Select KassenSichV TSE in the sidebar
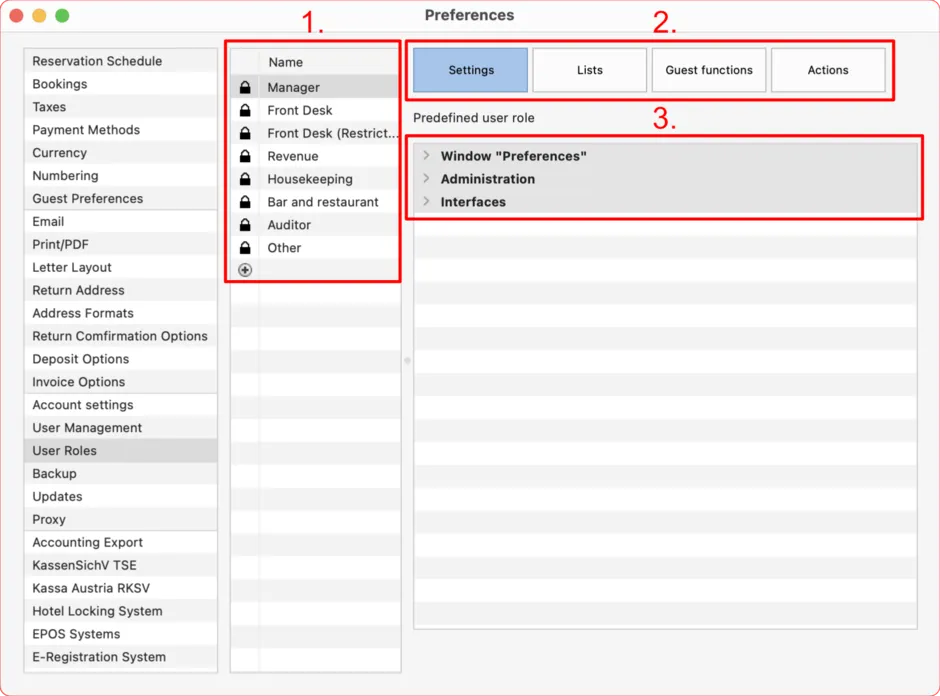The width and height of the screenshot is (940, 696). [x=120, y=565]
